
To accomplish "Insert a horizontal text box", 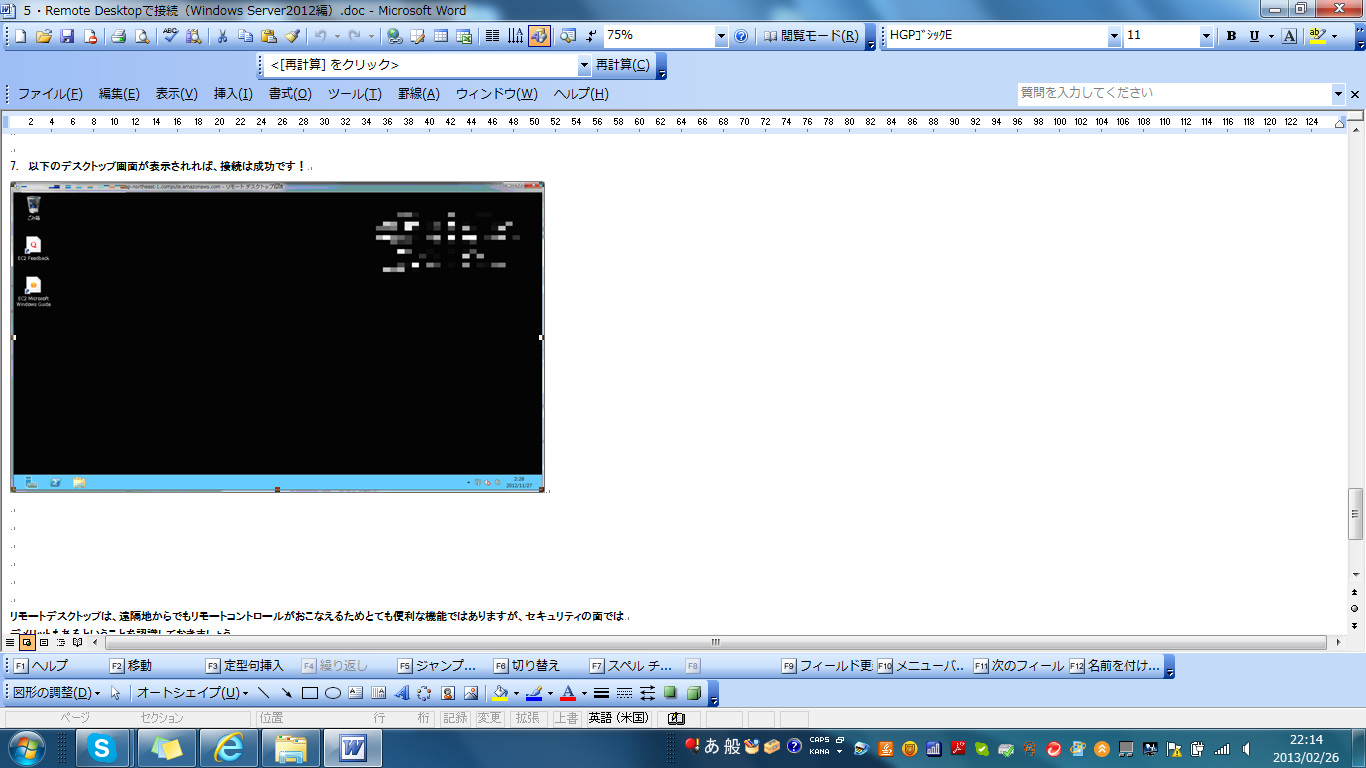I will 356,693.
